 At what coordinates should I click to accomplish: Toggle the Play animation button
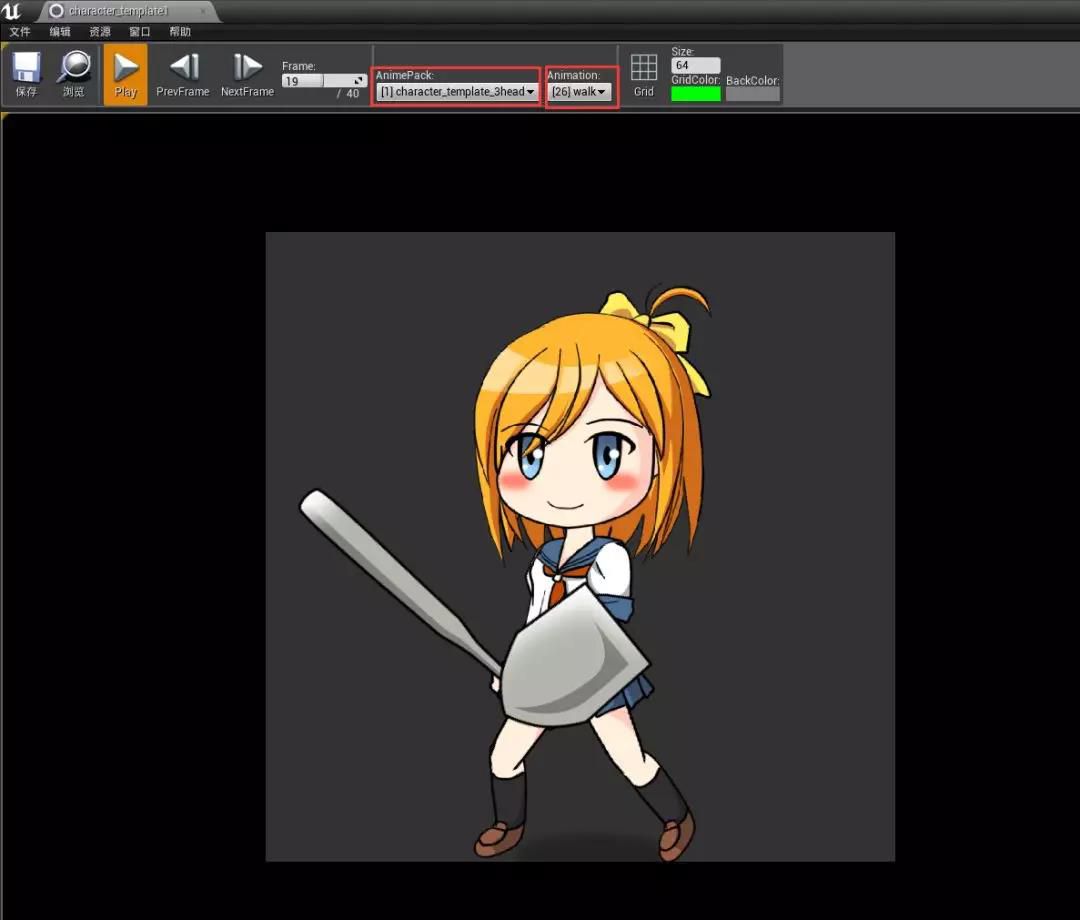click(x=125, y=74)
